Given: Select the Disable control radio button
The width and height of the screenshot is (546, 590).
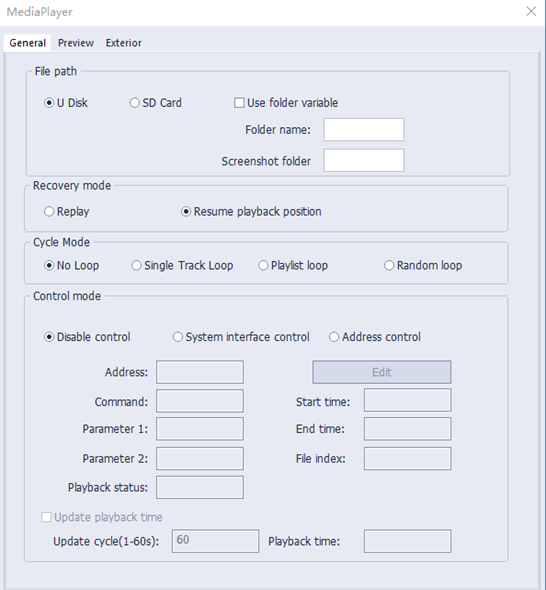Looking at the screenshot, I should click(87, 337).
